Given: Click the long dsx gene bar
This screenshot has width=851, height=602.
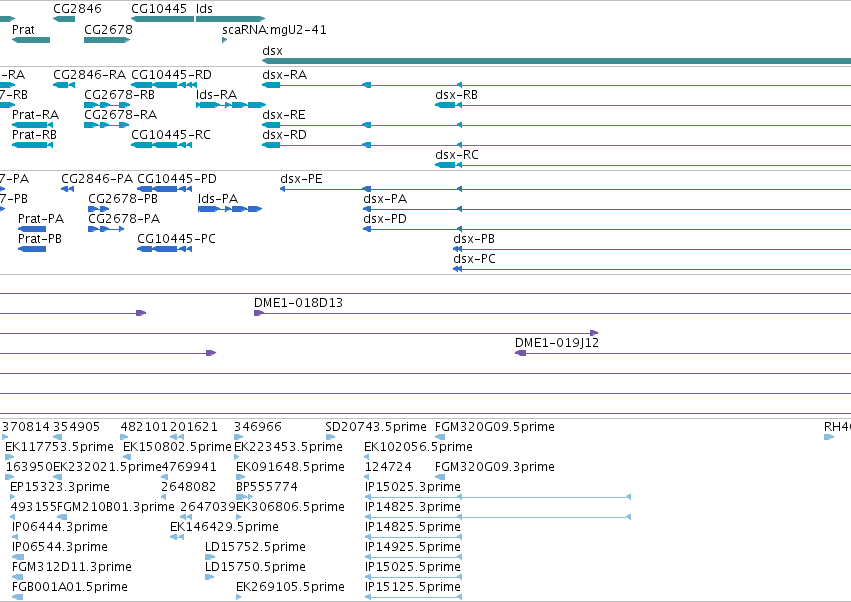Looking at the screenshot, I should tap(556, 61).
